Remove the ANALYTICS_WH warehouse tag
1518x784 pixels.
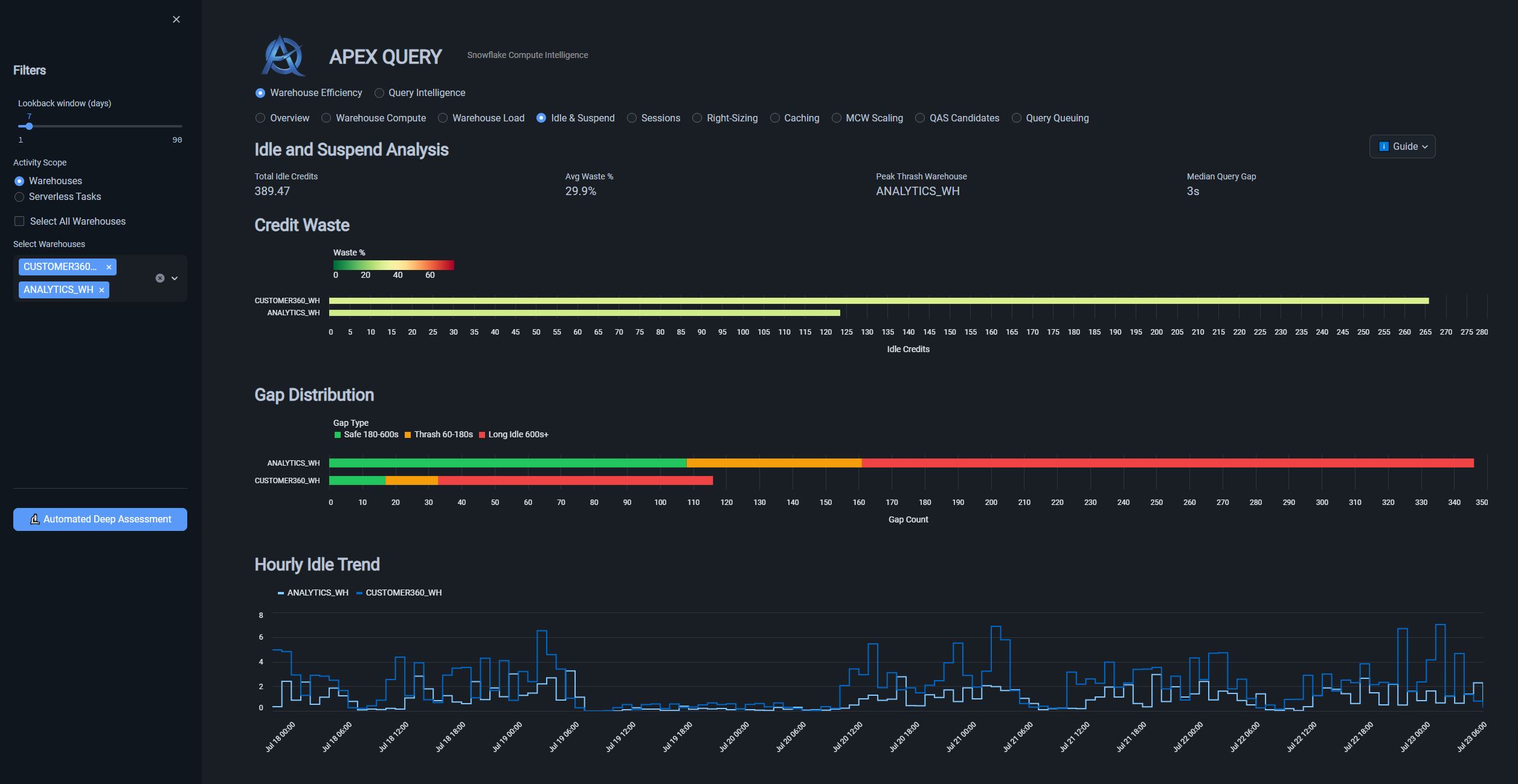tap(101, 290)
